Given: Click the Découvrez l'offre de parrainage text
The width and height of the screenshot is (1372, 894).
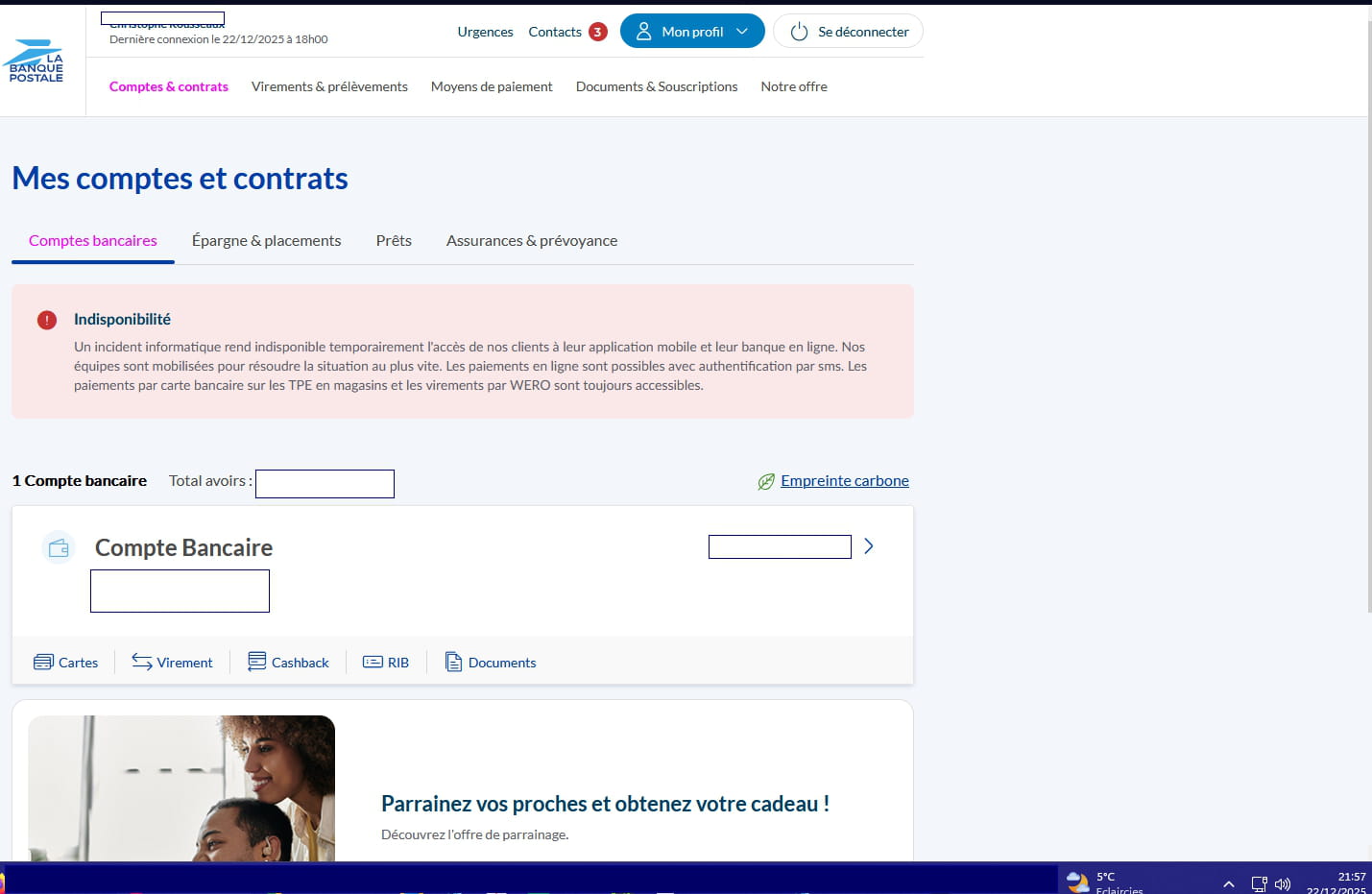Looking at the screenshot, I should point(474,834).
